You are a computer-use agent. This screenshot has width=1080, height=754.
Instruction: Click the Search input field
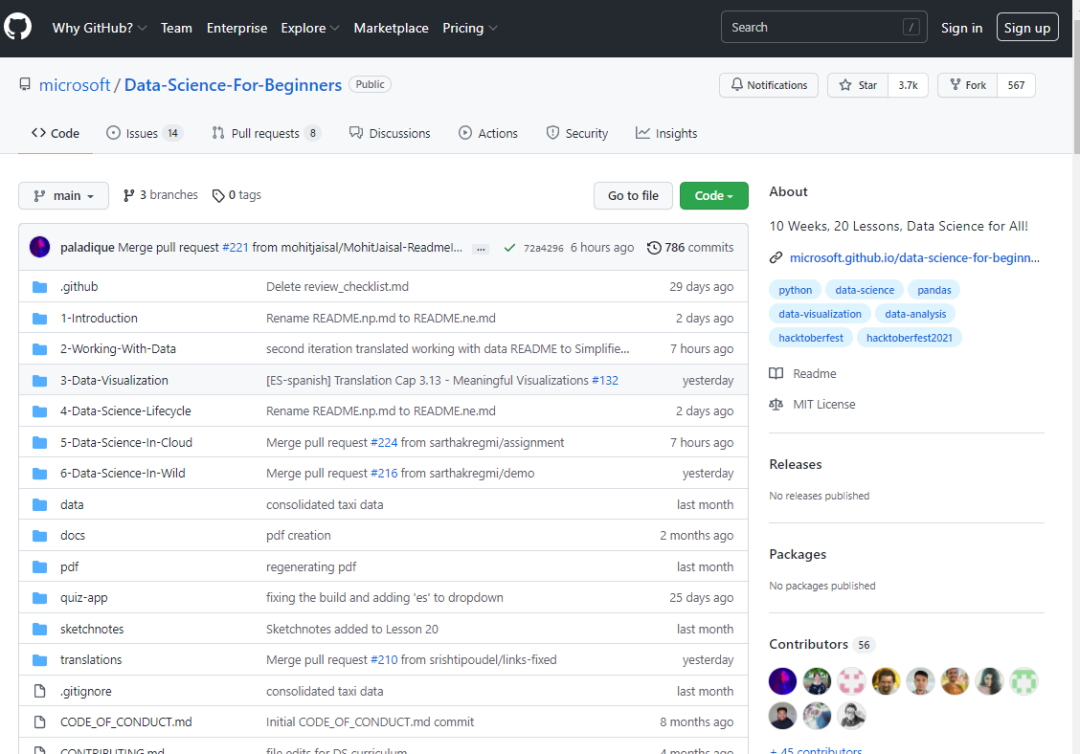pyautogui.click(x=824, y=28)
